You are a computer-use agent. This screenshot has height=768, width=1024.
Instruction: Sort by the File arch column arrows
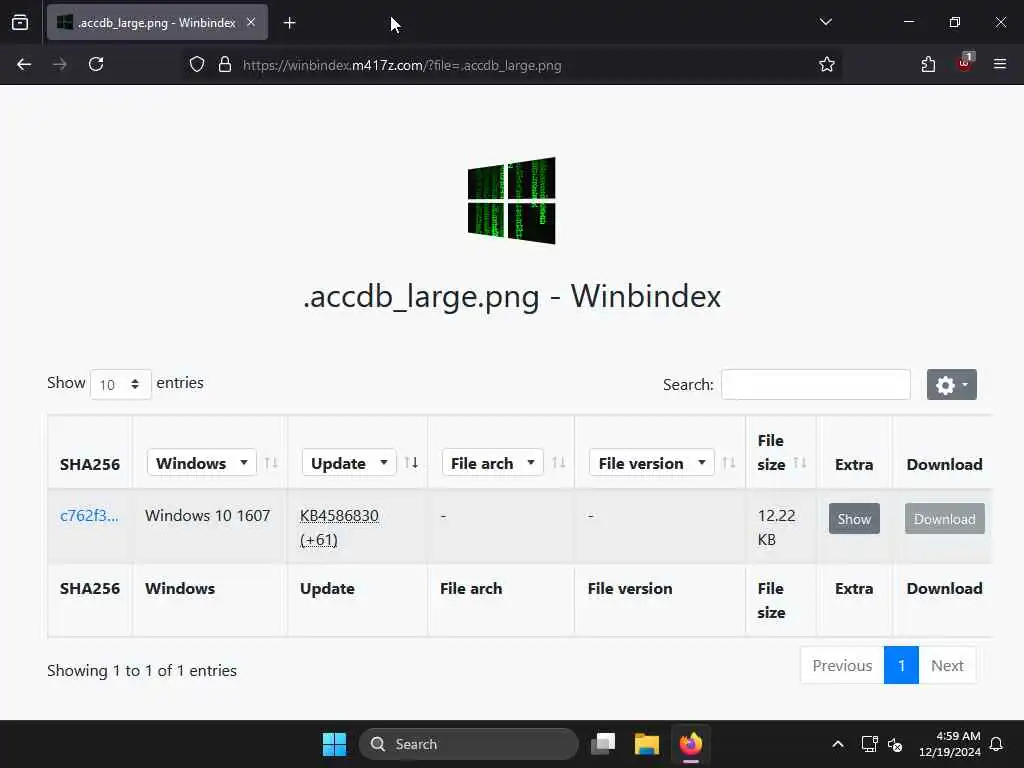[x=558, y=463]
